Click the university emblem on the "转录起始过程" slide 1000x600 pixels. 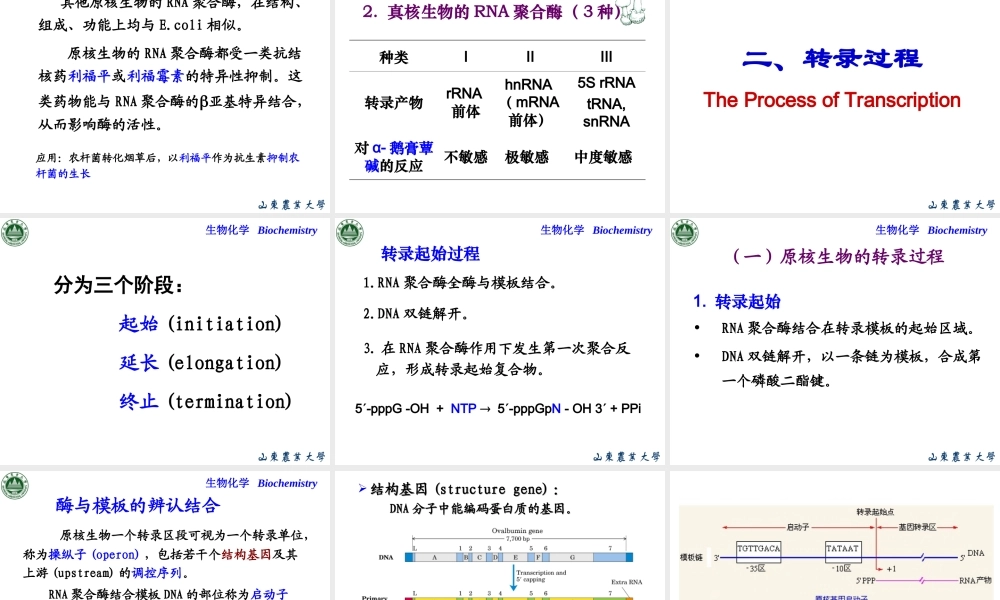349,232
